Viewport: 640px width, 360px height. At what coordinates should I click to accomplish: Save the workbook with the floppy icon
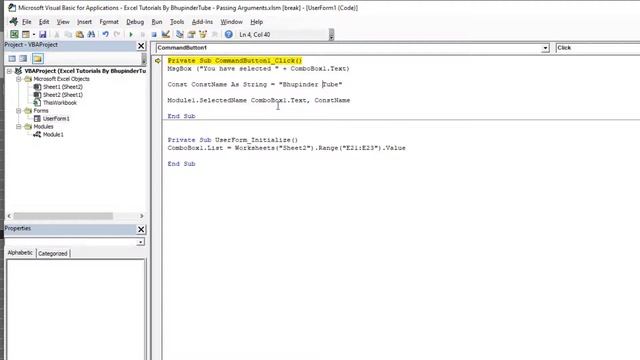[42, 35]
